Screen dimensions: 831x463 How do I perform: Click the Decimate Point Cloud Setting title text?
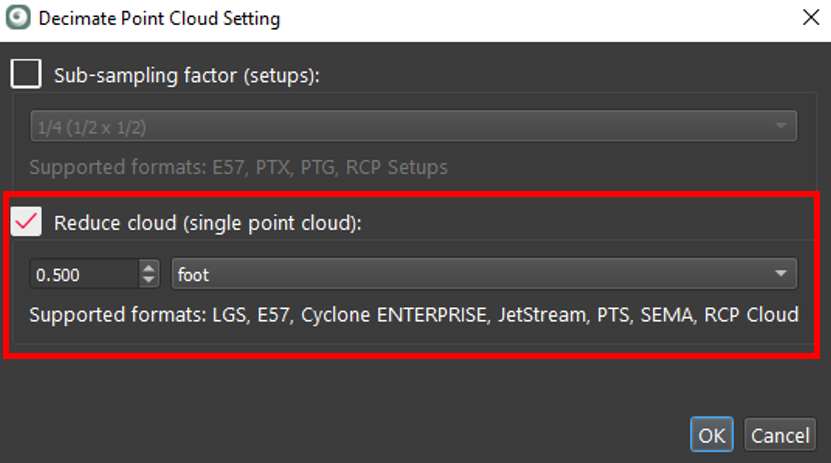(159, 19)
